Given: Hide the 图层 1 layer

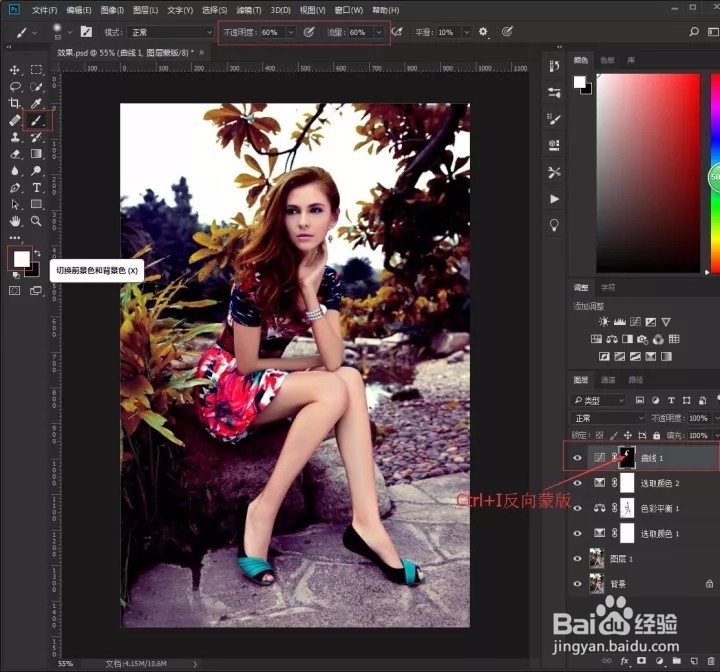Looking at the screenshot, I should point(577,559).
